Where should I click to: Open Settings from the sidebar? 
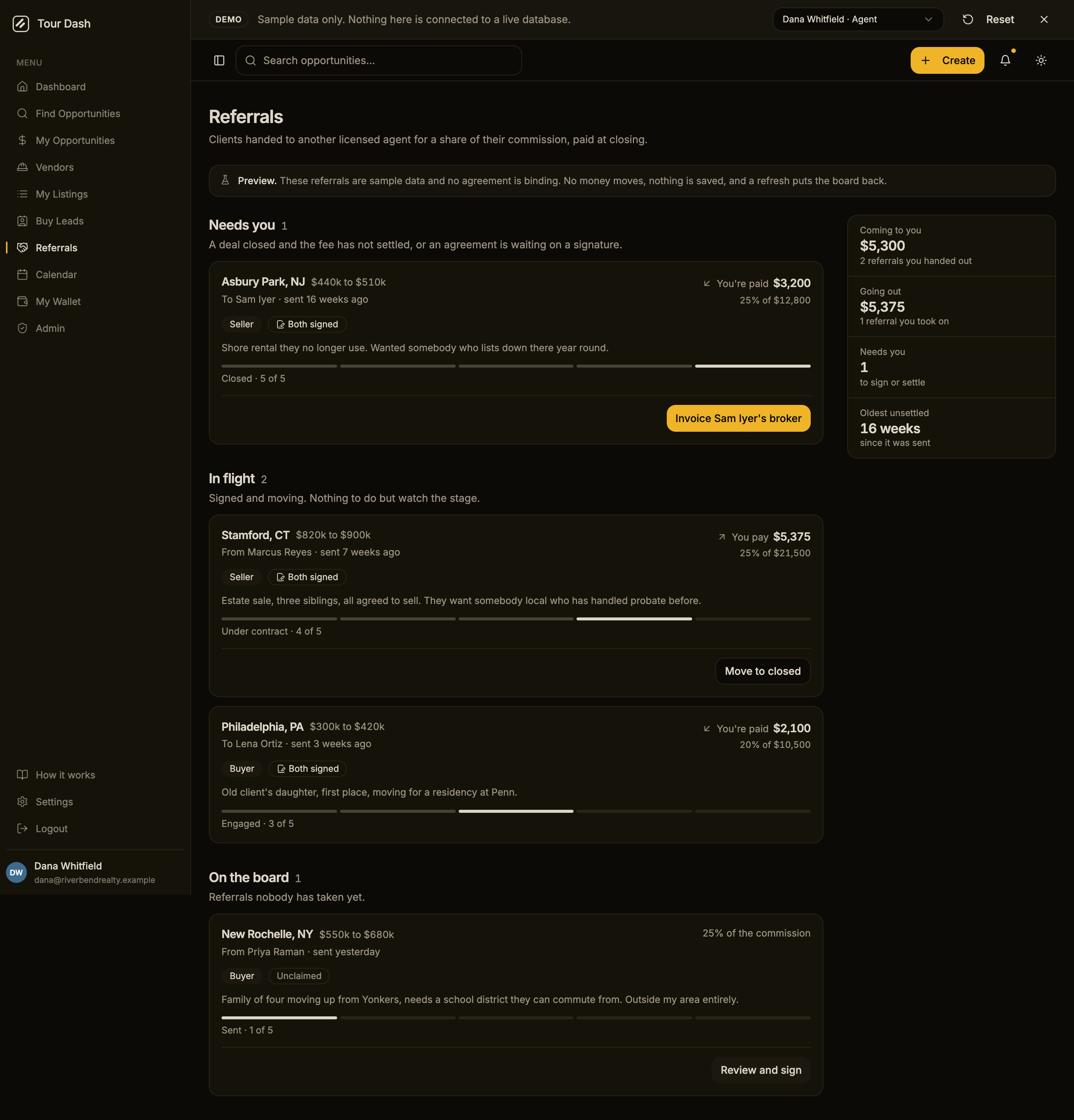point(95,802)
